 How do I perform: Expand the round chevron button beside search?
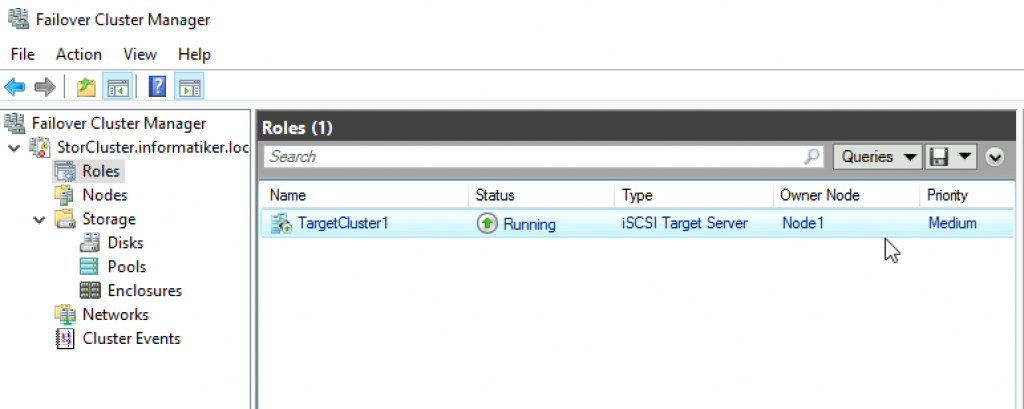(995, 157)
